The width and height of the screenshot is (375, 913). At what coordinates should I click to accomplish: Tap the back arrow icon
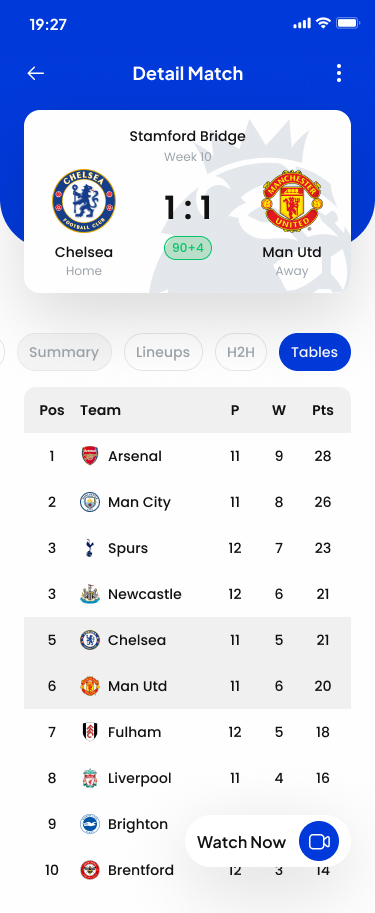pos(36,73)
